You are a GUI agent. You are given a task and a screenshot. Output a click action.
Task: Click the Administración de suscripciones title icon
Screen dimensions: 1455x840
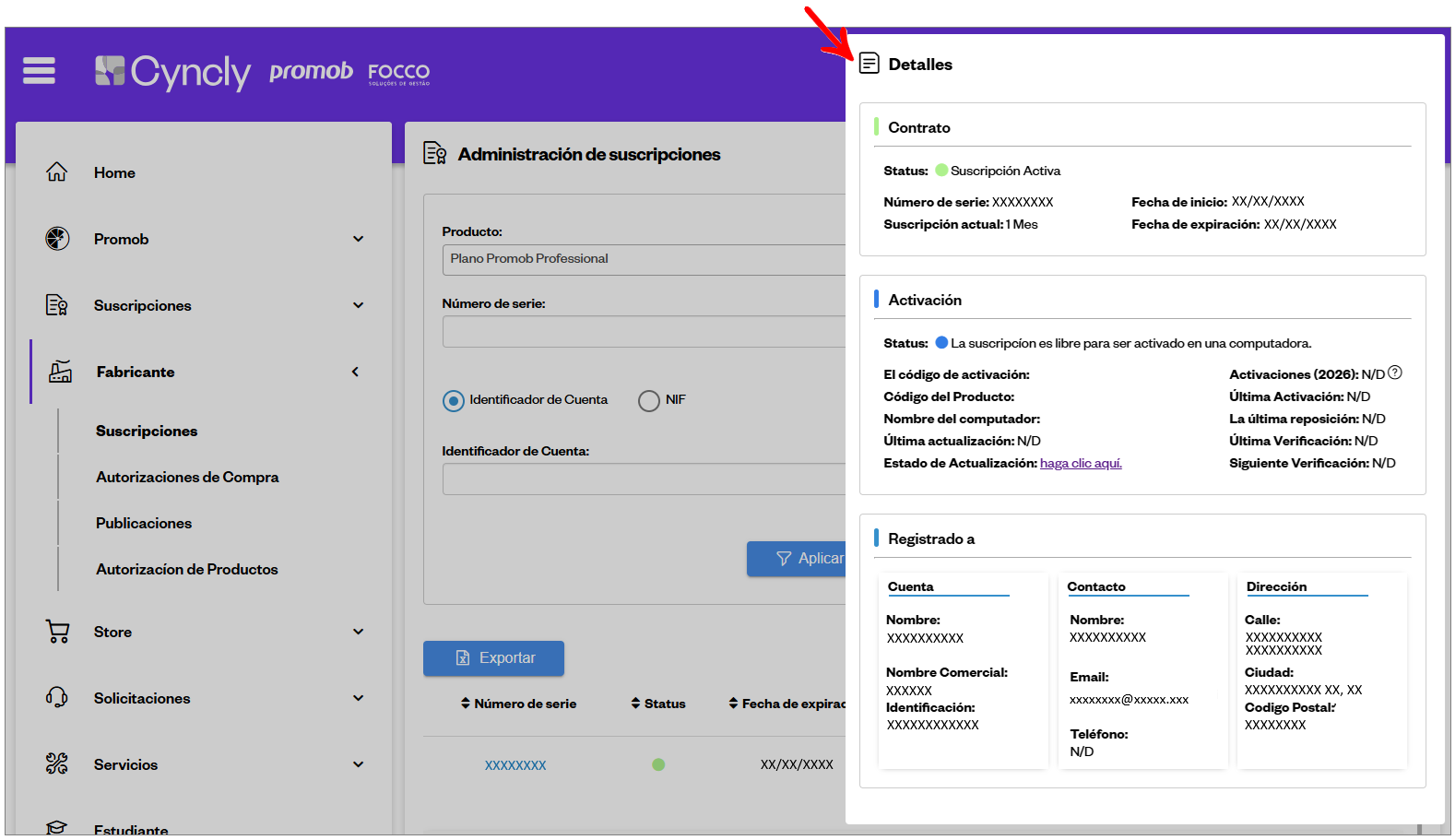coord(435,153)
